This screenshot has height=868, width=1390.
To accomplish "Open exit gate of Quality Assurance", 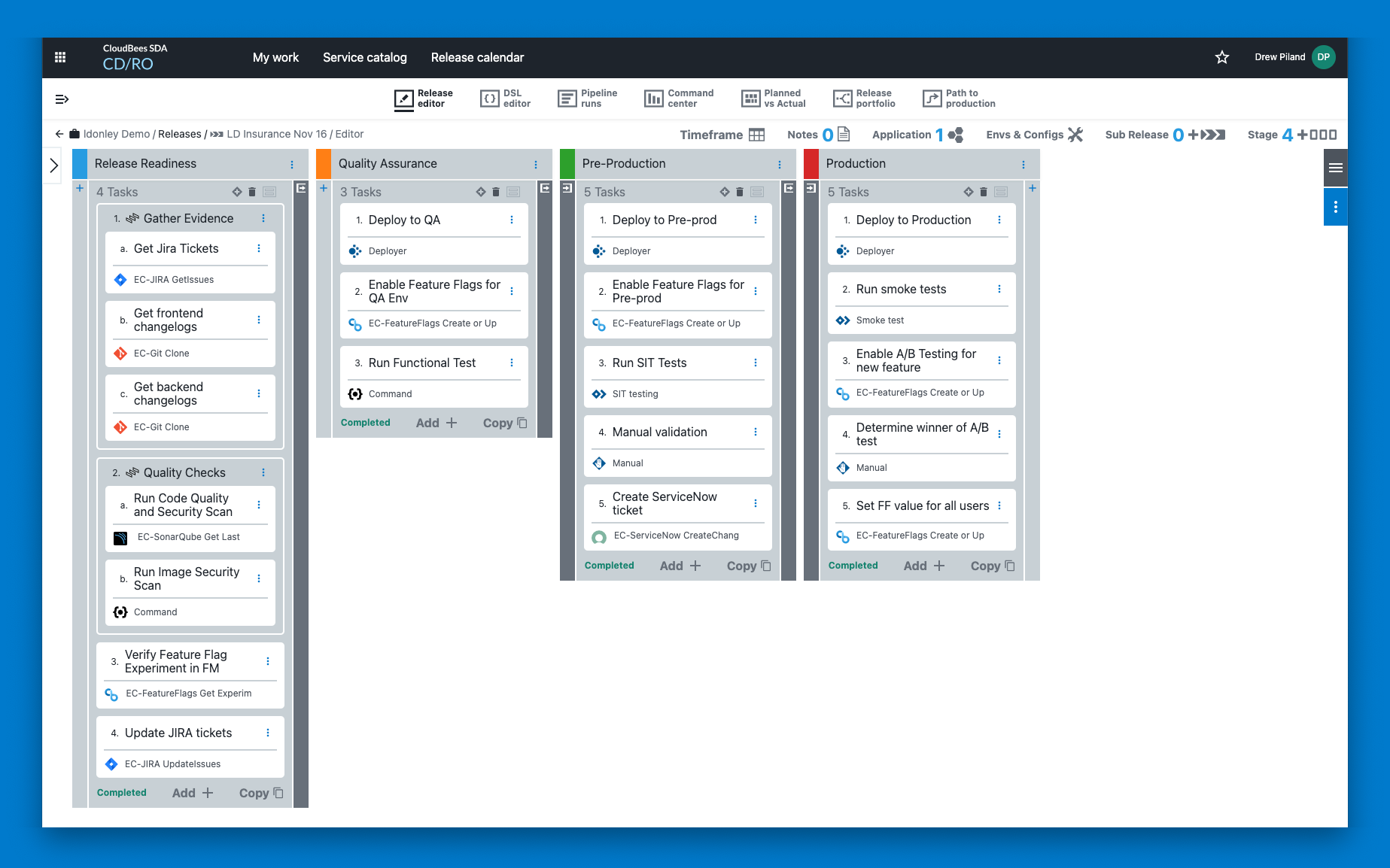I will tap(545, 188).
